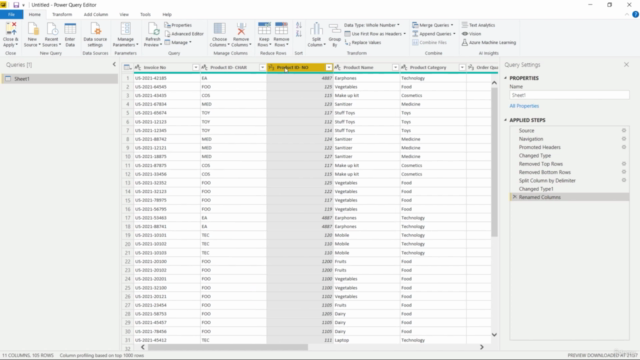The image size is (640, 360).
Task: Click the save icon in title bar
Action: coord(16,5)
